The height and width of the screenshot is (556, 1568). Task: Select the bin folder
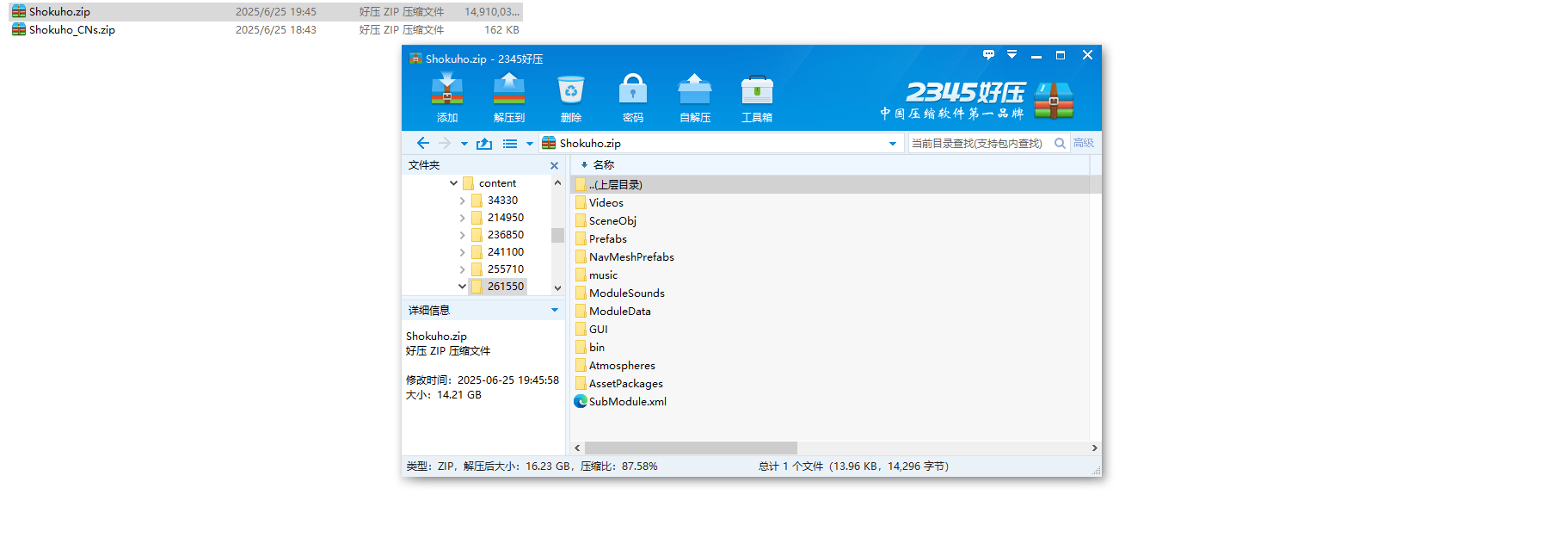pos(597,348)
